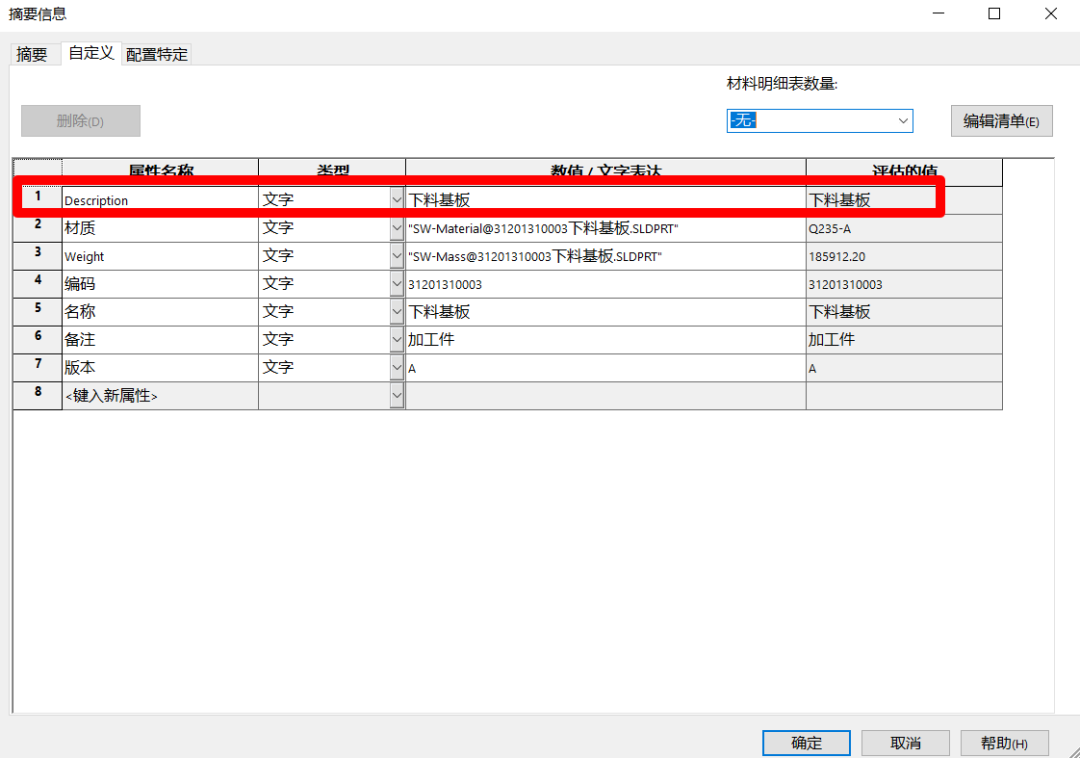The width and height of the screenshot is (1080, 758).
Task: Open the 配置特定 tab
Action: 157,54
